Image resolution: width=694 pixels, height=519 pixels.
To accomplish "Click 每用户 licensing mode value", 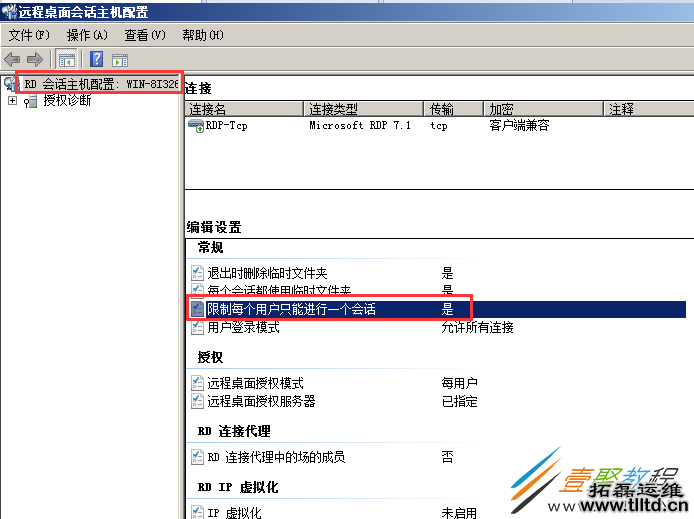I will pyautogui.click(x=459, y=383).
